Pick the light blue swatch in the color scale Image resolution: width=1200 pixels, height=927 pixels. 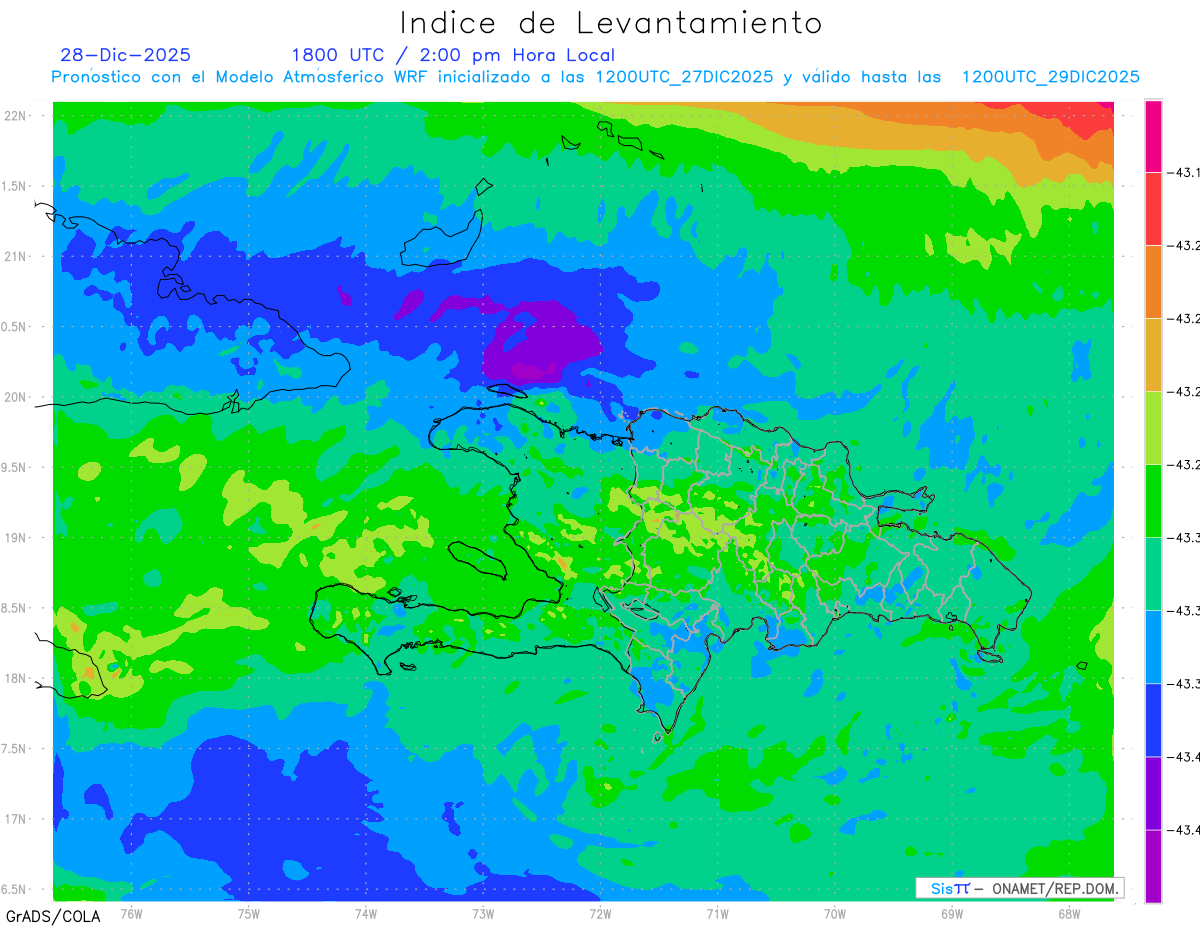1153,647
